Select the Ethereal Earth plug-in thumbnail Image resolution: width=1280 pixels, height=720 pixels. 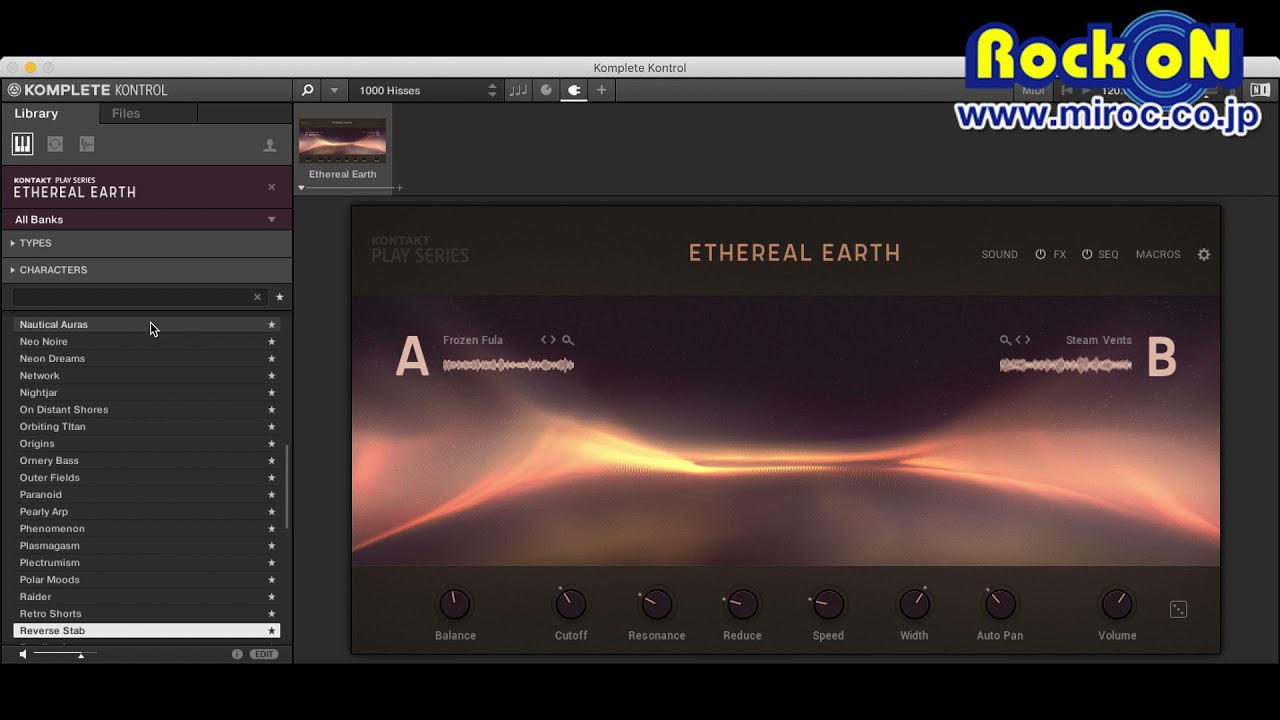[x=342, y=140]
